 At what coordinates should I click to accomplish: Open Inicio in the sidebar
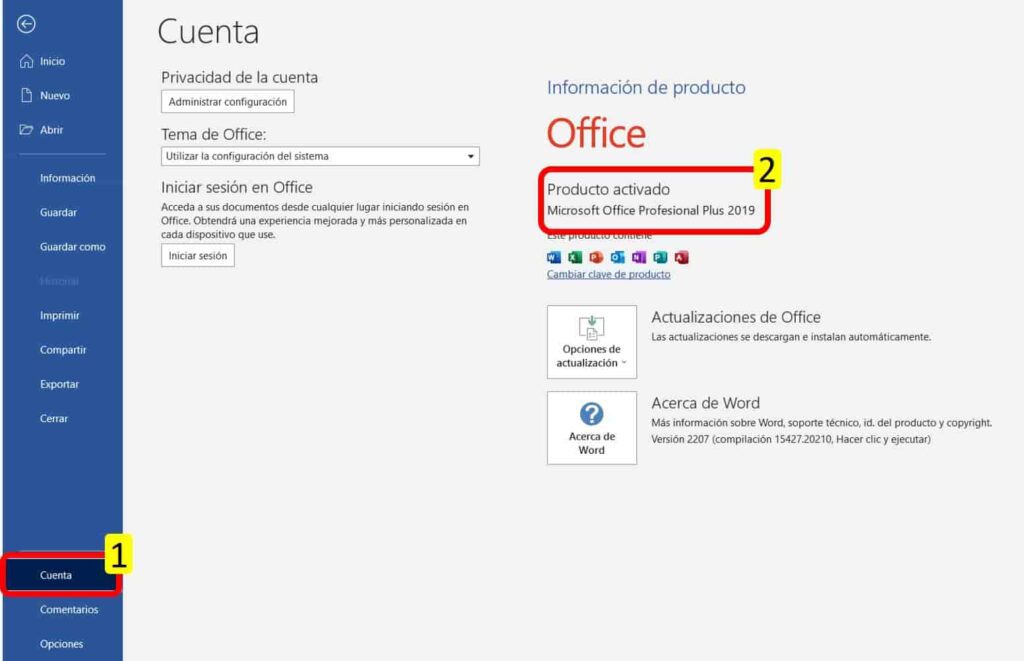[52, 61]
